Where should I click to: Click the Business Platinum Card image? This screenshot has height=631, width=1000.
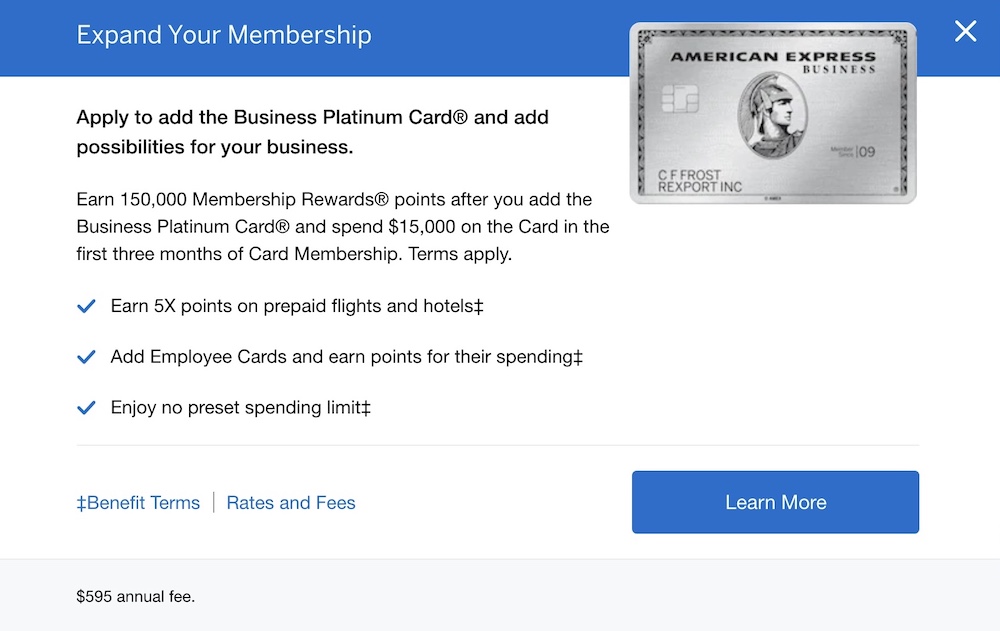coord(773,114)
